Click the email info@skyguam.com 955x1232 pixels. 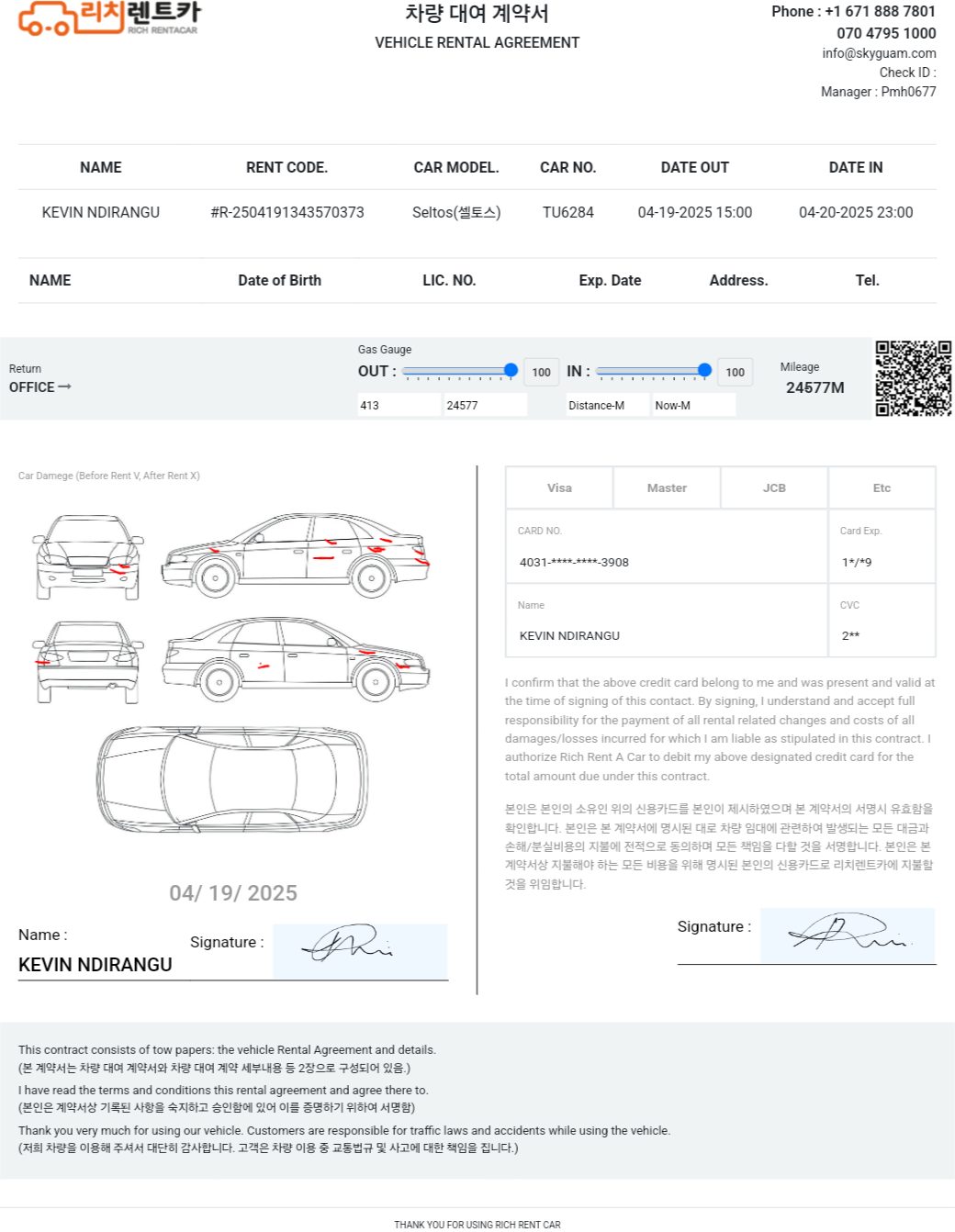(879, 53)
